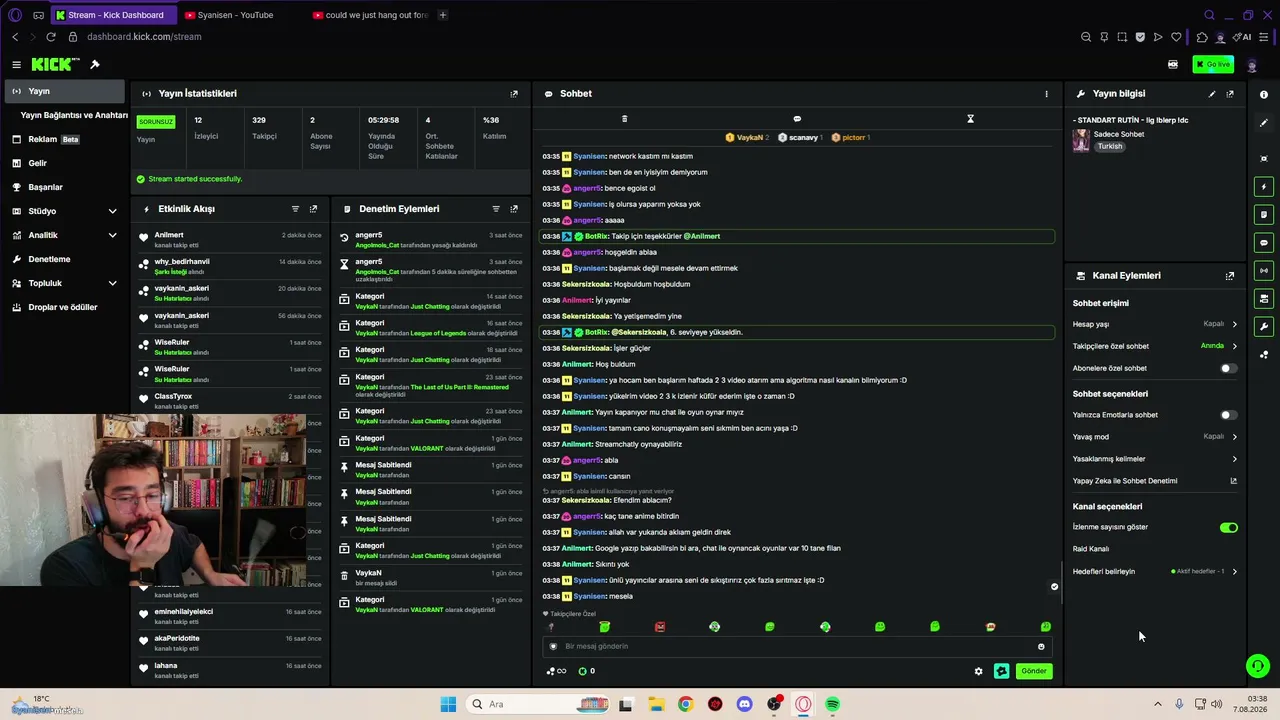Open Droplar ve ödüller

pos(65,307)
